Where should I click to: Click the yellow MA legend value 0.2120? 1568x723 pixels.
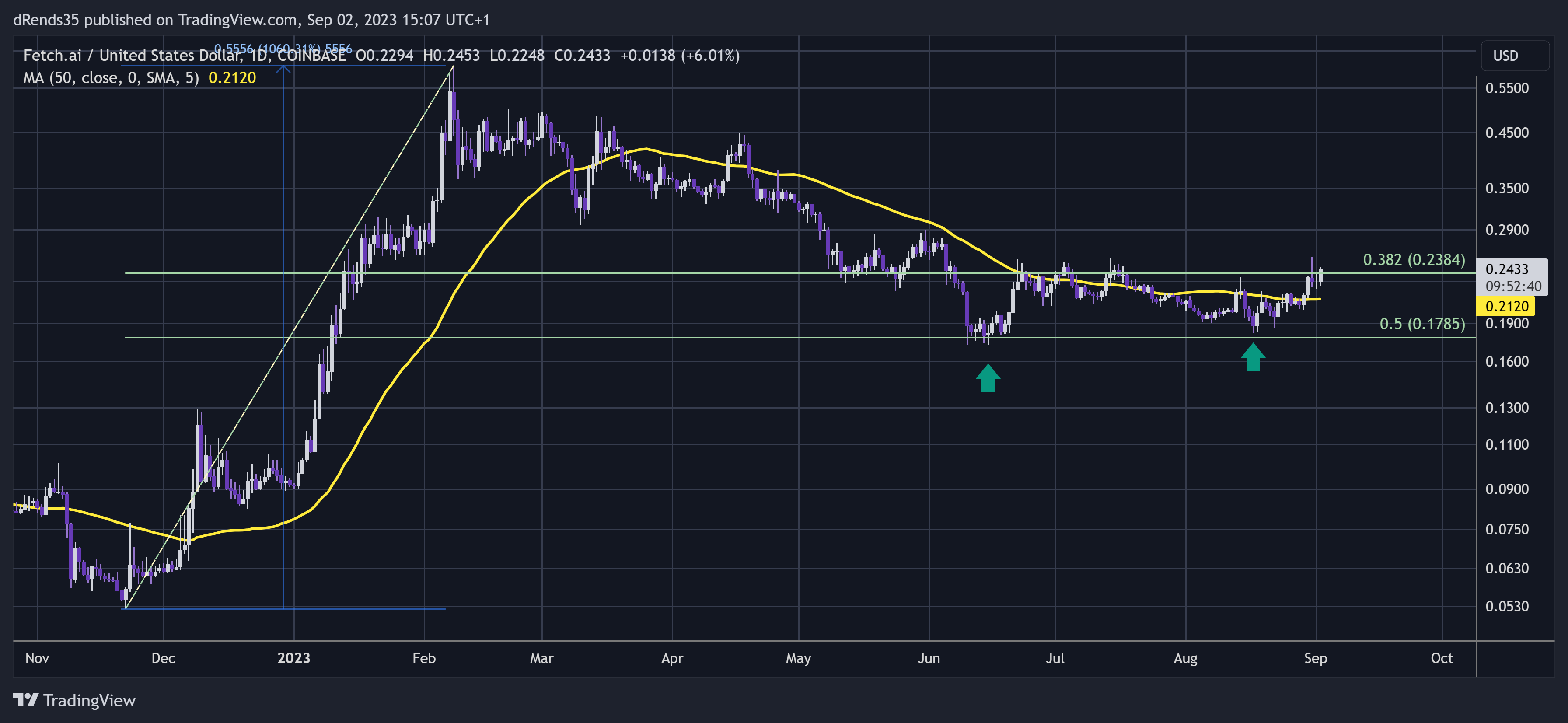point(232,78)
